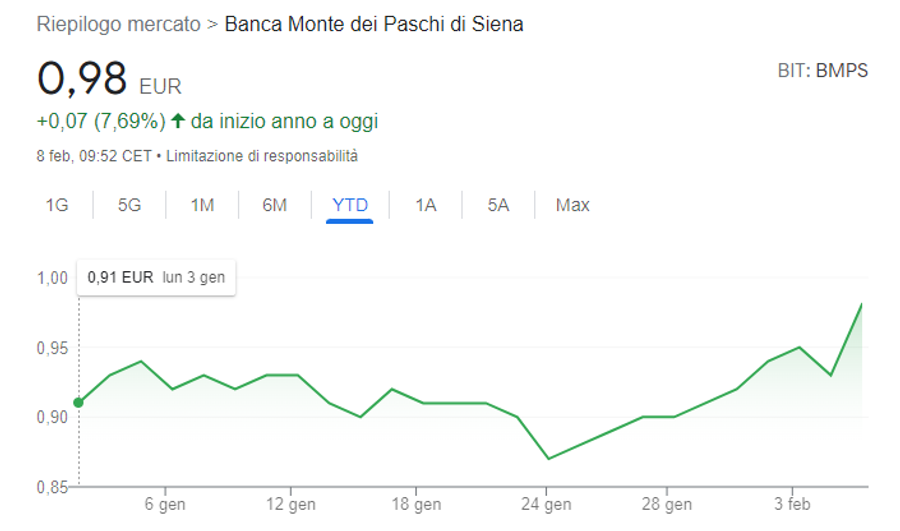Open Limitazione di responsabilità disclaimer link
900x531 pixels.
[x=262, y=156]
